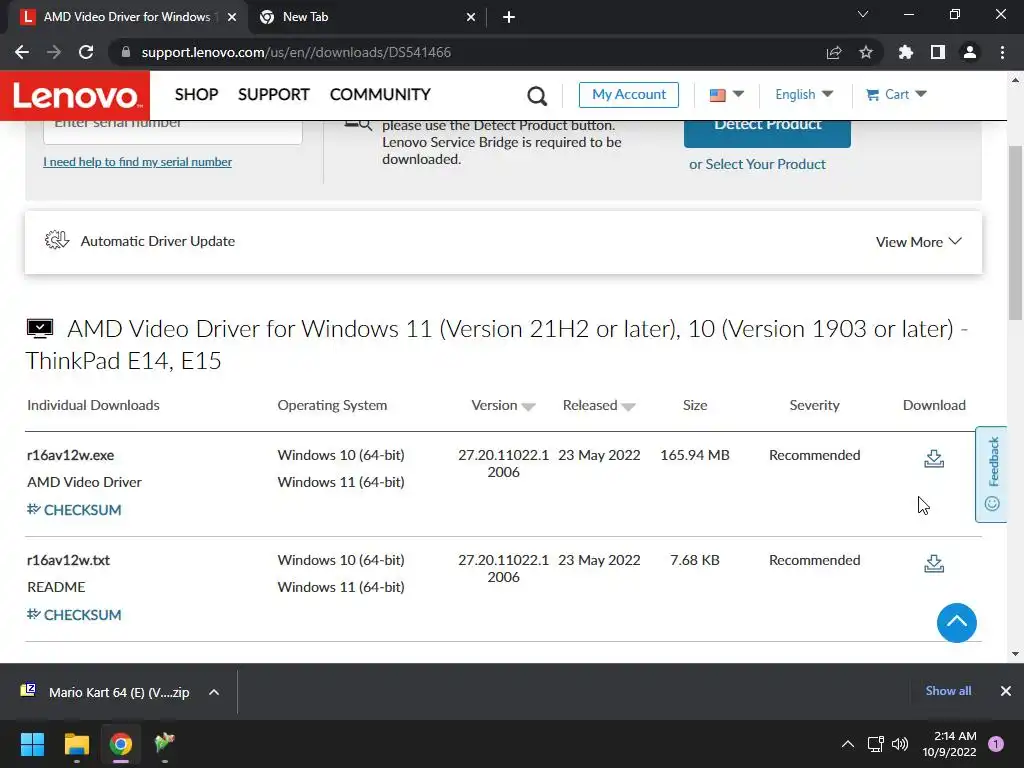This screenshot has width=1024, height=768.
Task: Open network status in system tray
Action: tap(875, 744)
